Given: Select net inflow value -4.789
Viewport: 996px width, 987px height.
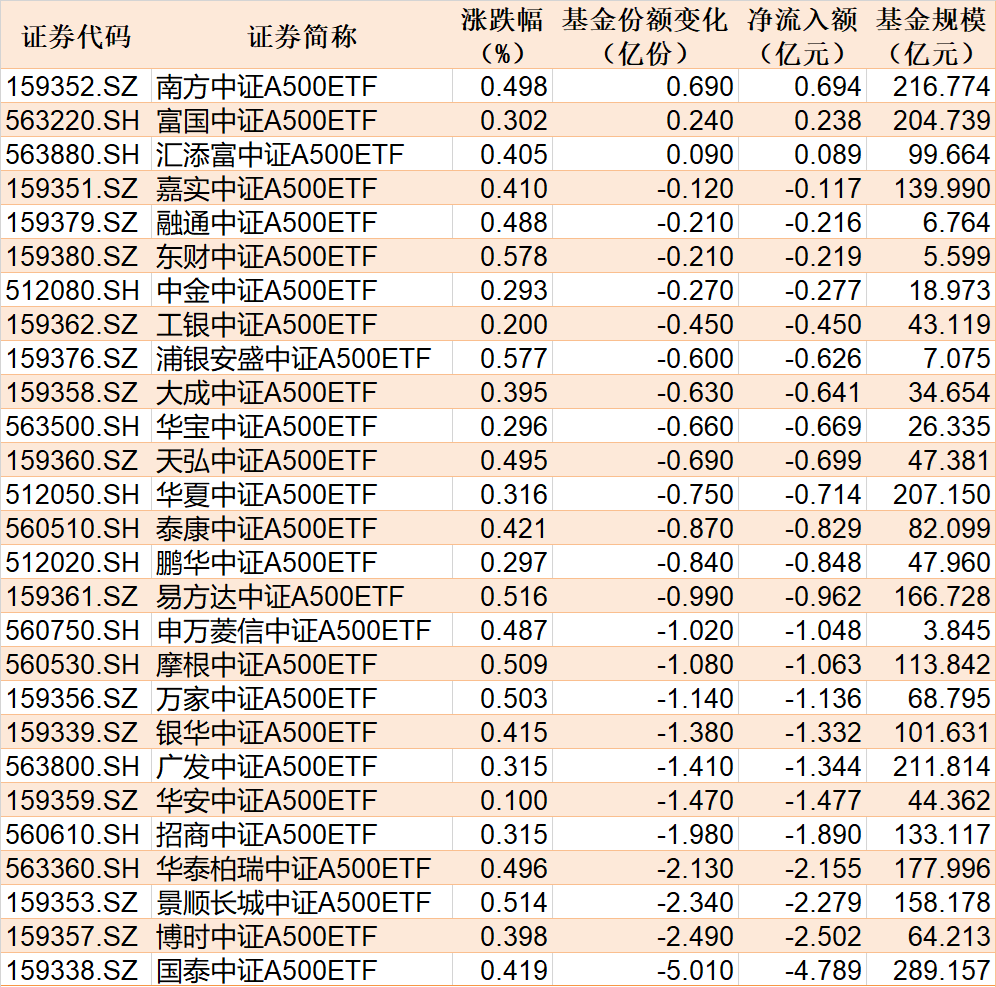Looking at the screenshot, I should [802, 970].
